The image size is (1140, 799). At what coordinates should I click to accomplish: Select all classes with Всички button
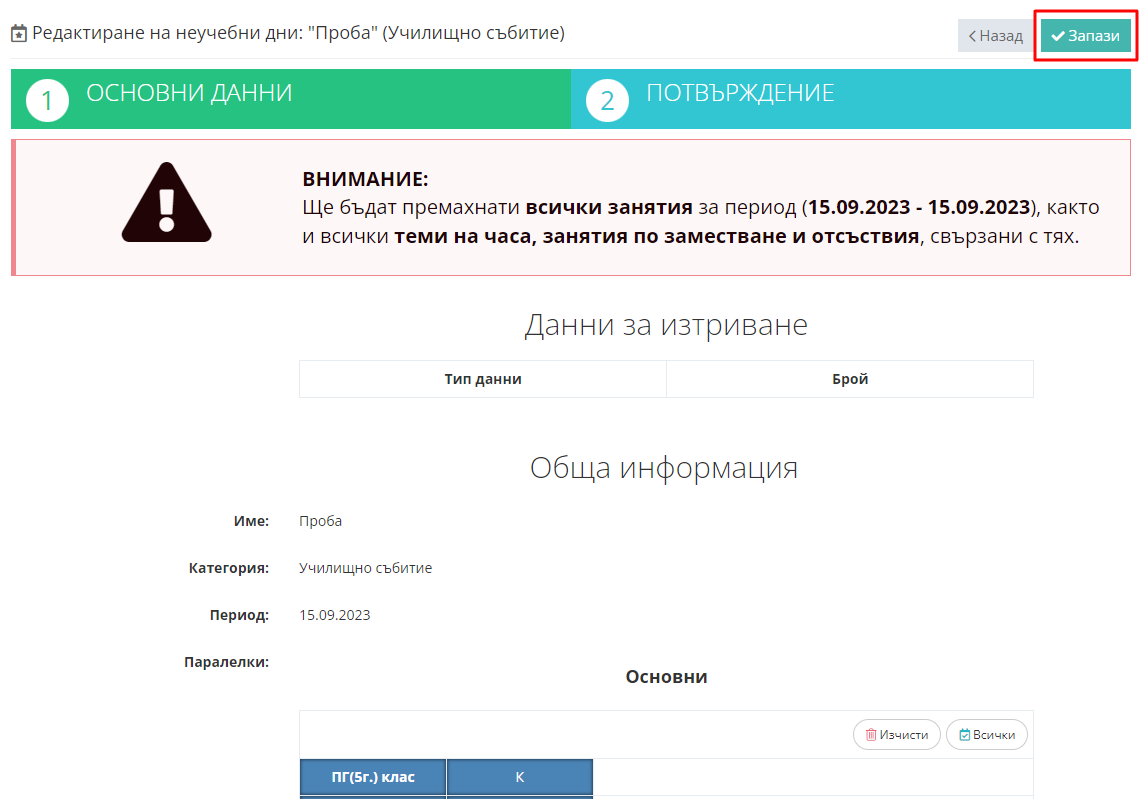(x=986, y=735)
